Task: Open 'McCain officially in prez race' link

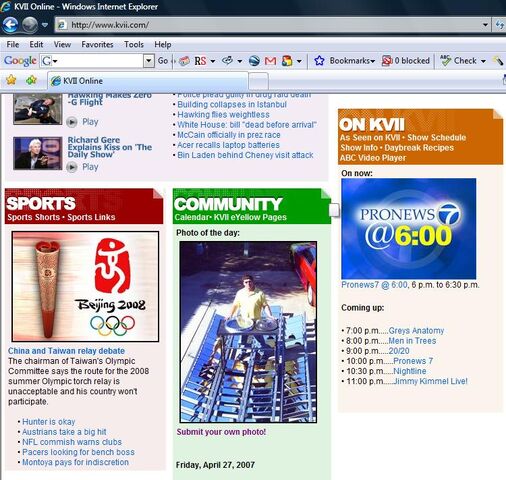Action: tap(229, 135)
